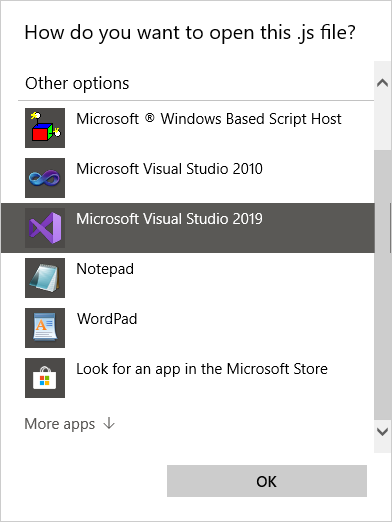Expand the More apps link
392x522 pixels.
click(70, 424)
